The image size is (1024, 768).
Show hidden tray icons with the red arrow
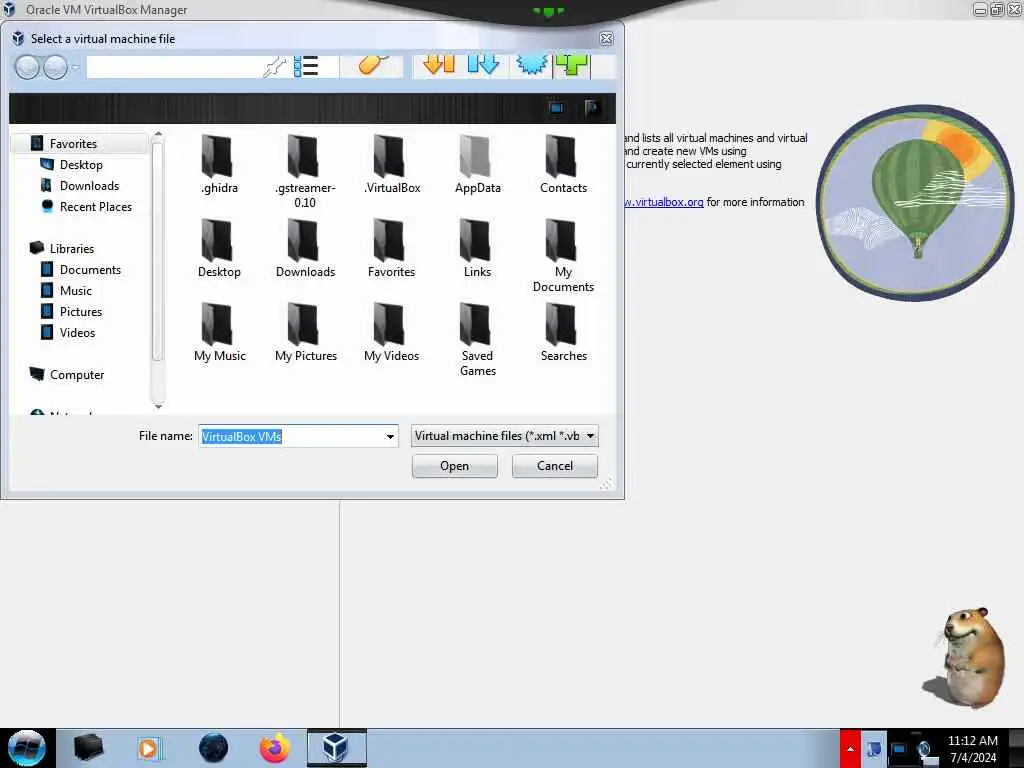[x=850, y=748]
